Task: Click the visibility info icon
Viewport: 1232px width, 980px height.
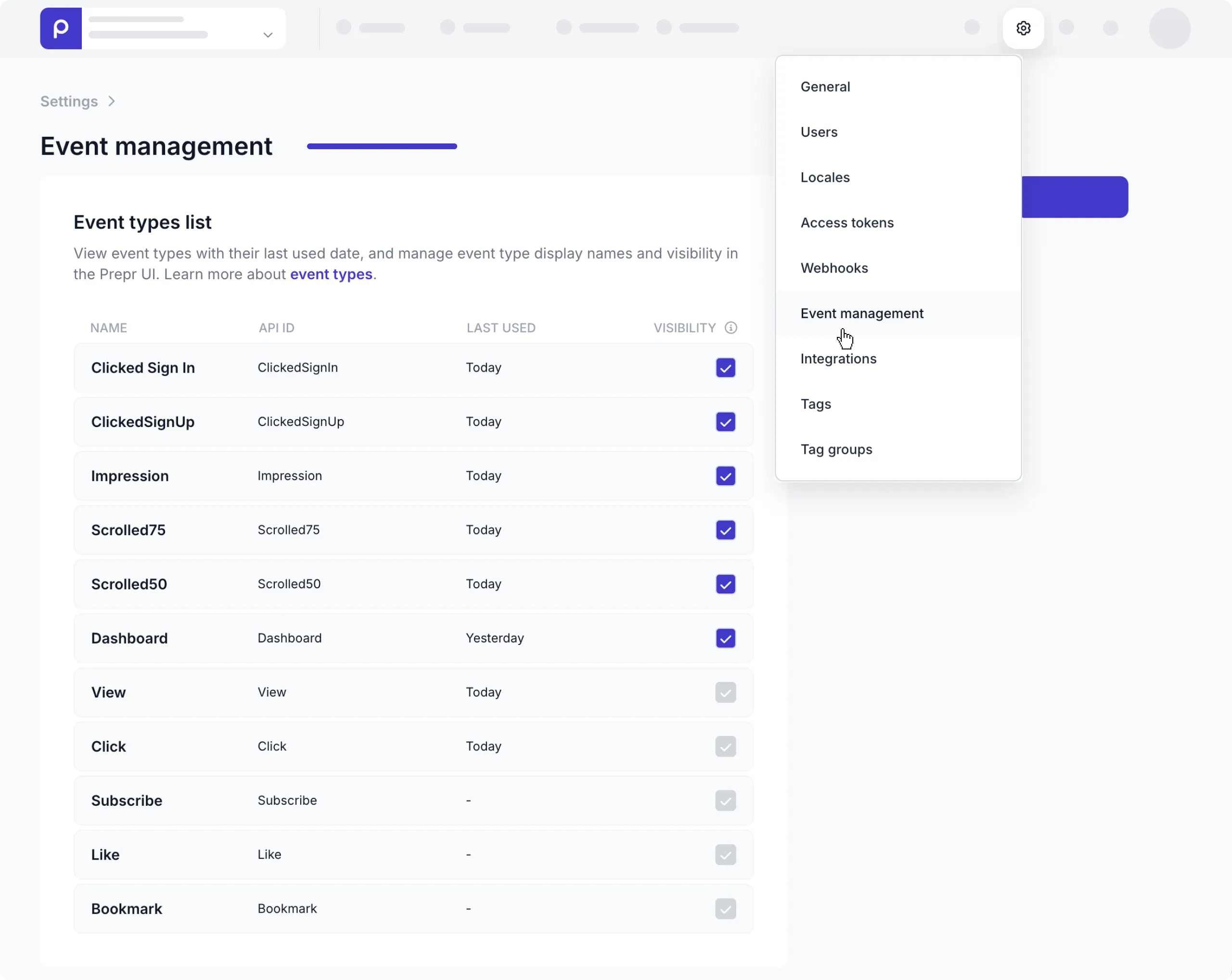Action: (730, 327)
